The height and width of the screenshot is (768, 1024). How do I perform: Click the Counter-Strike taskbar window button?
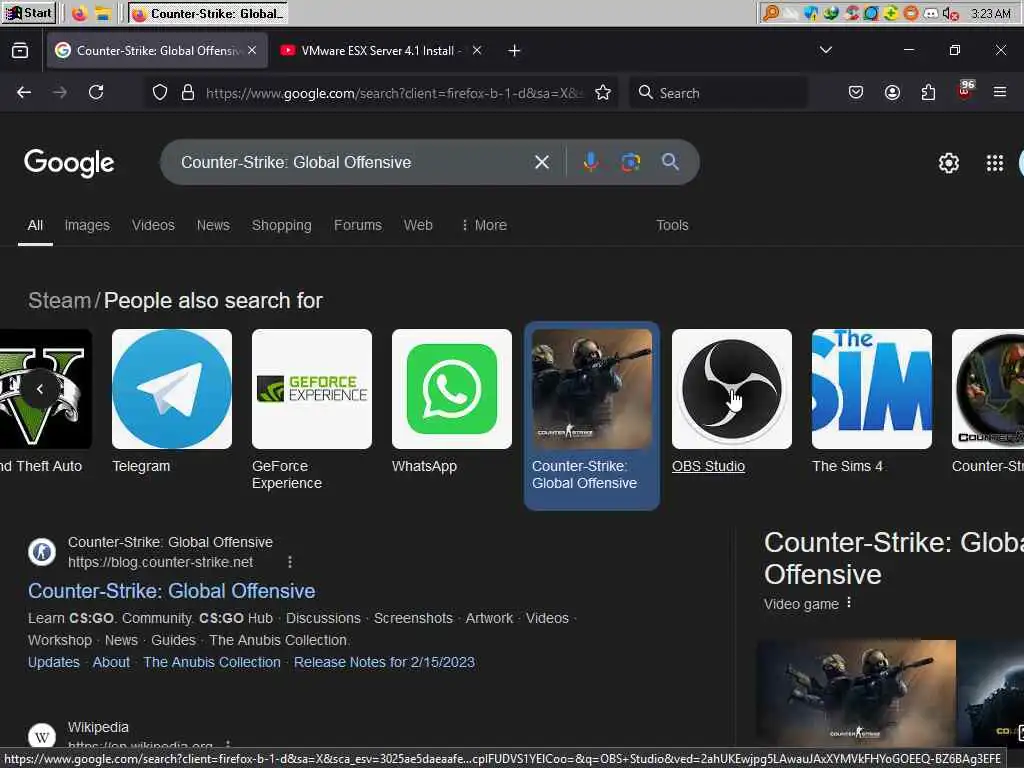(x=209, y=13)
